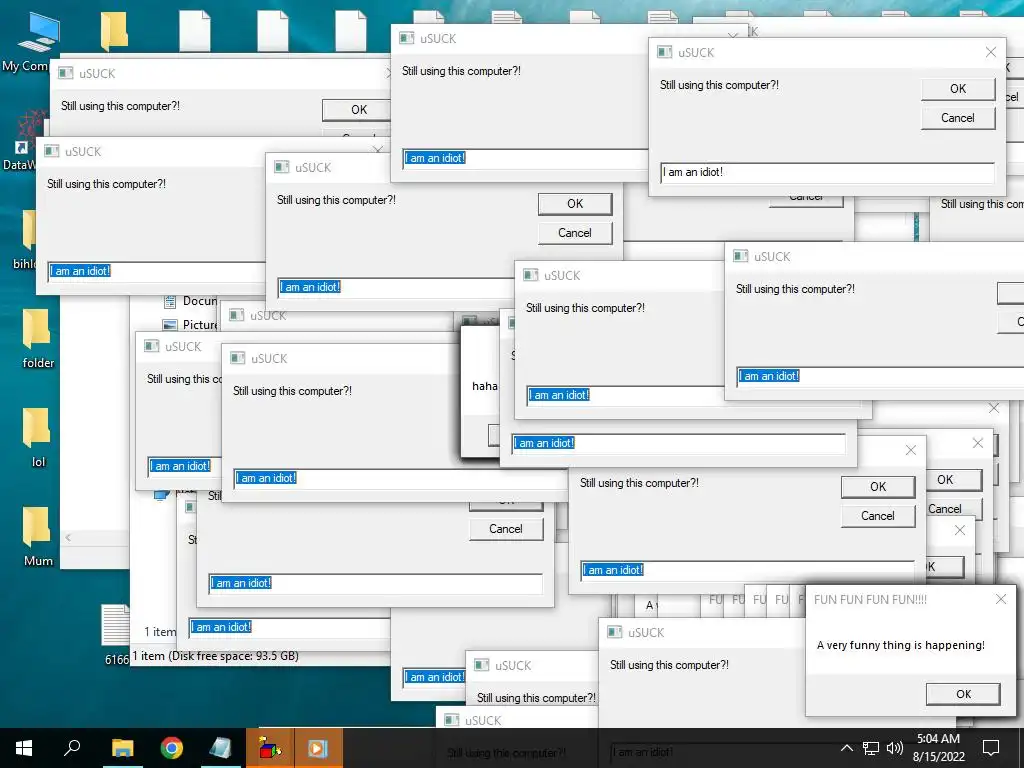The width and height of the screenshot is (1024, 768).
Task: Open the network status tray icon
Action: pyautogui.click(x=871, y=748)
